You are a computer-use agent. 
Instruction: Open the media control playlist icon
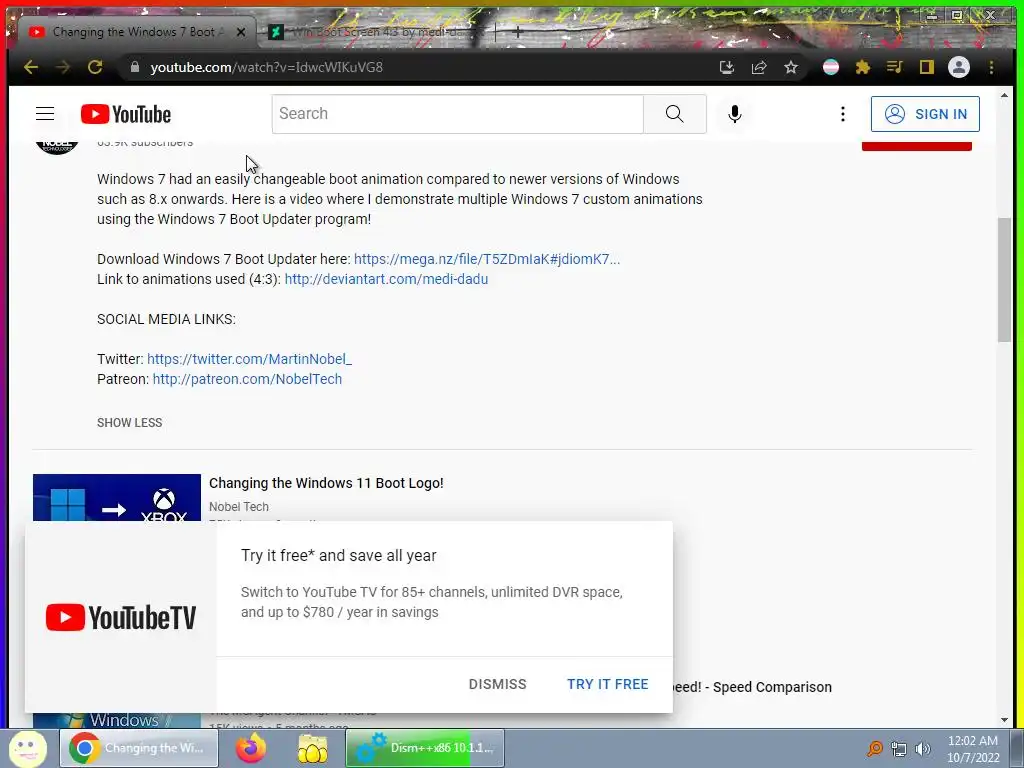click(x=895, y=67)
